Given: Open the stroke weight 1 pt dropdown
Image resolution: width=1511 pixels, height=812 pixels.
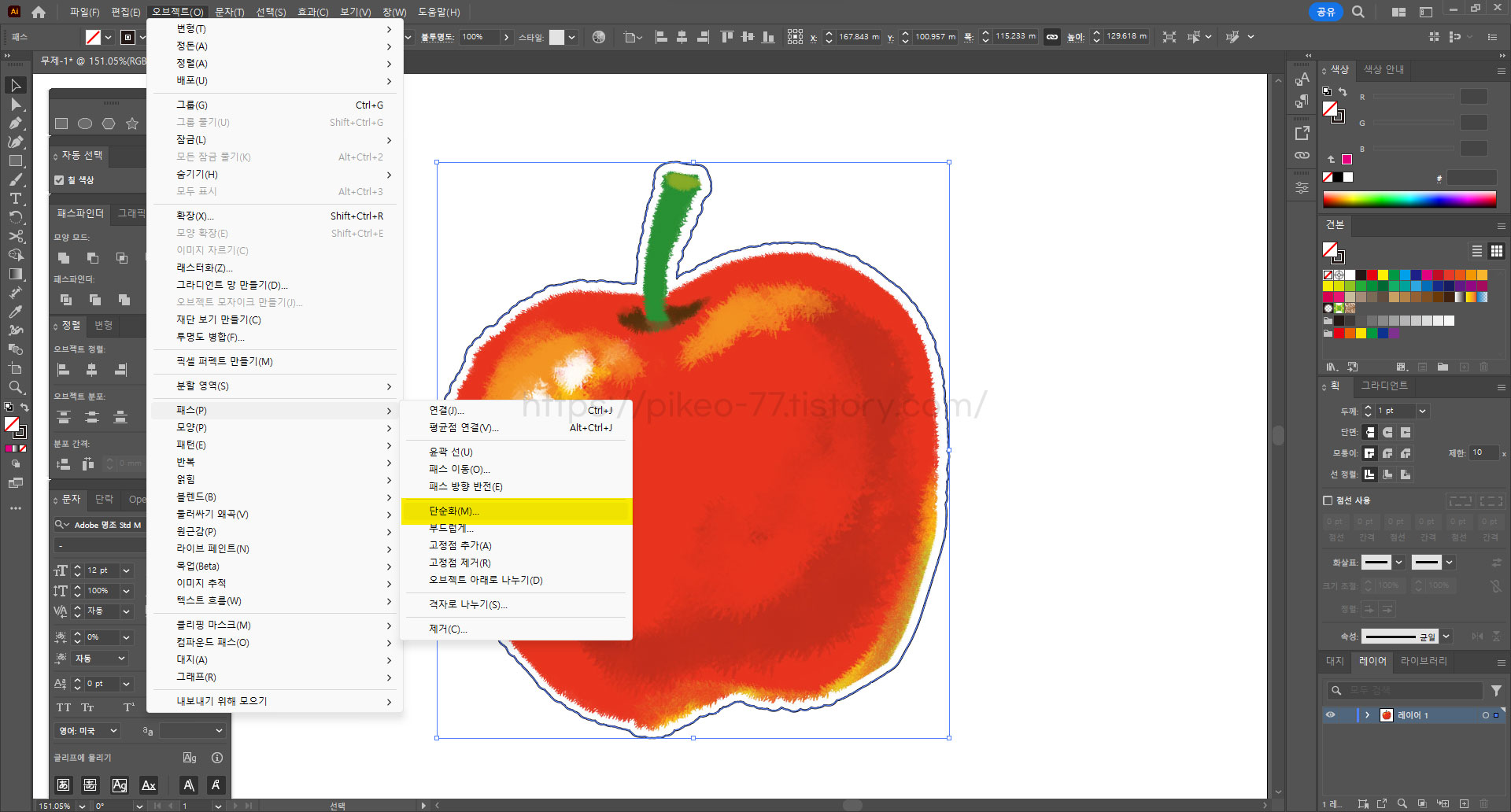Looking at the screenshot, I should [x=1422, y=411].
